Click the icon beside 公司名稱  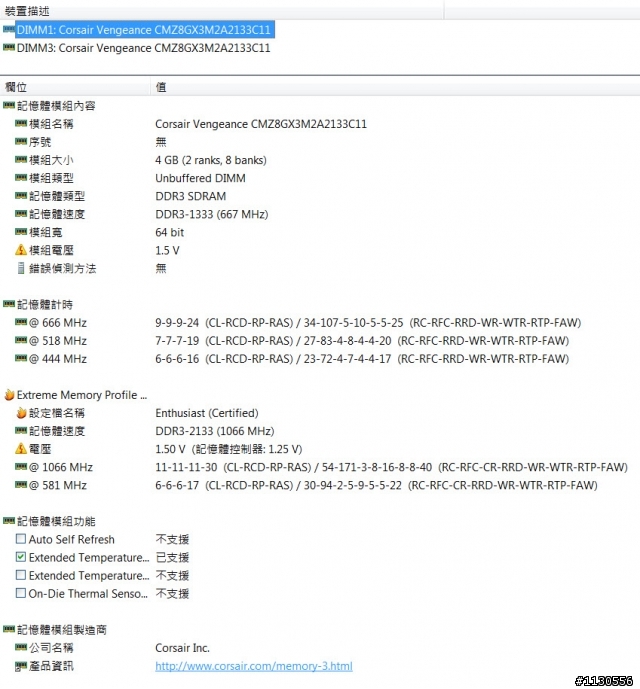pyautogui.click(x=21, y=647)
